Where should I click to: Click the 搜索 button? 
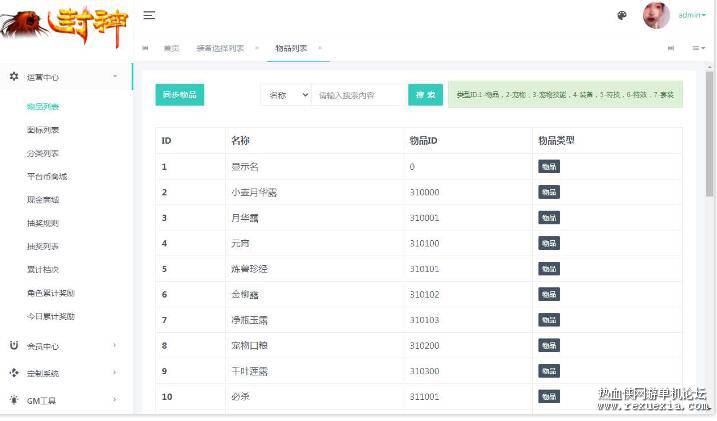coord(425,95)
